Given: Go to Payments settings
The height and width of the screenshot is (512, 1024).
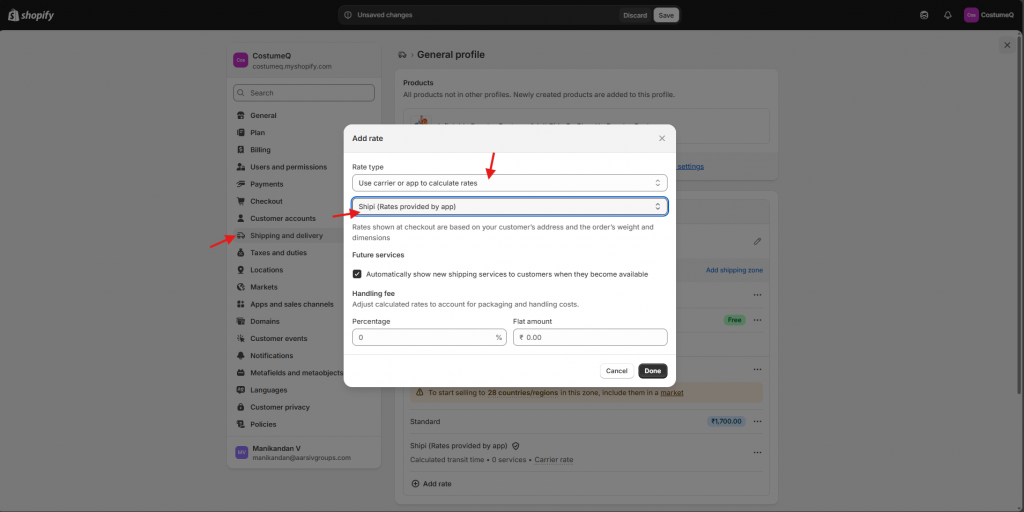Looking at the screenshot, I should tap(266, 184).
